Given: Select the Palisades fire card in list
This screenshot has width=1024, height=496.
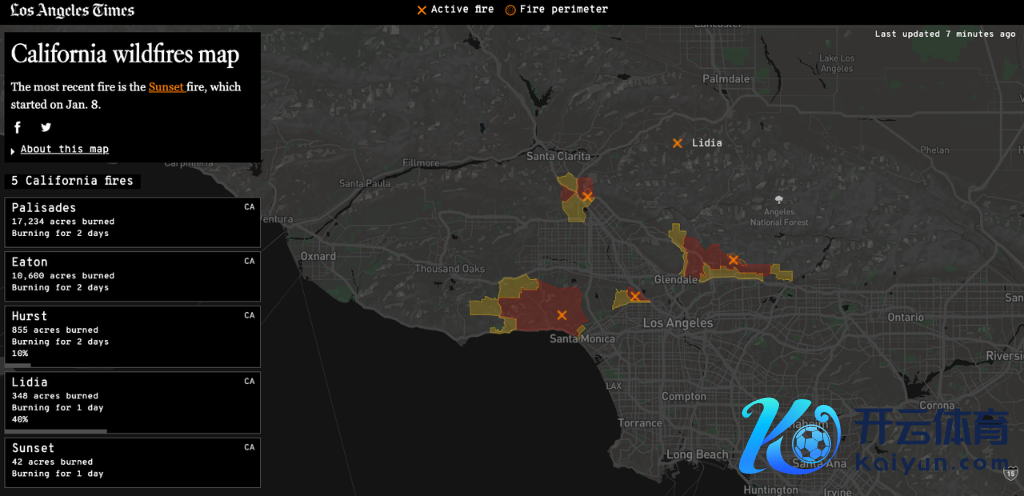Looking at the screenshot, I should pos(132,221).
